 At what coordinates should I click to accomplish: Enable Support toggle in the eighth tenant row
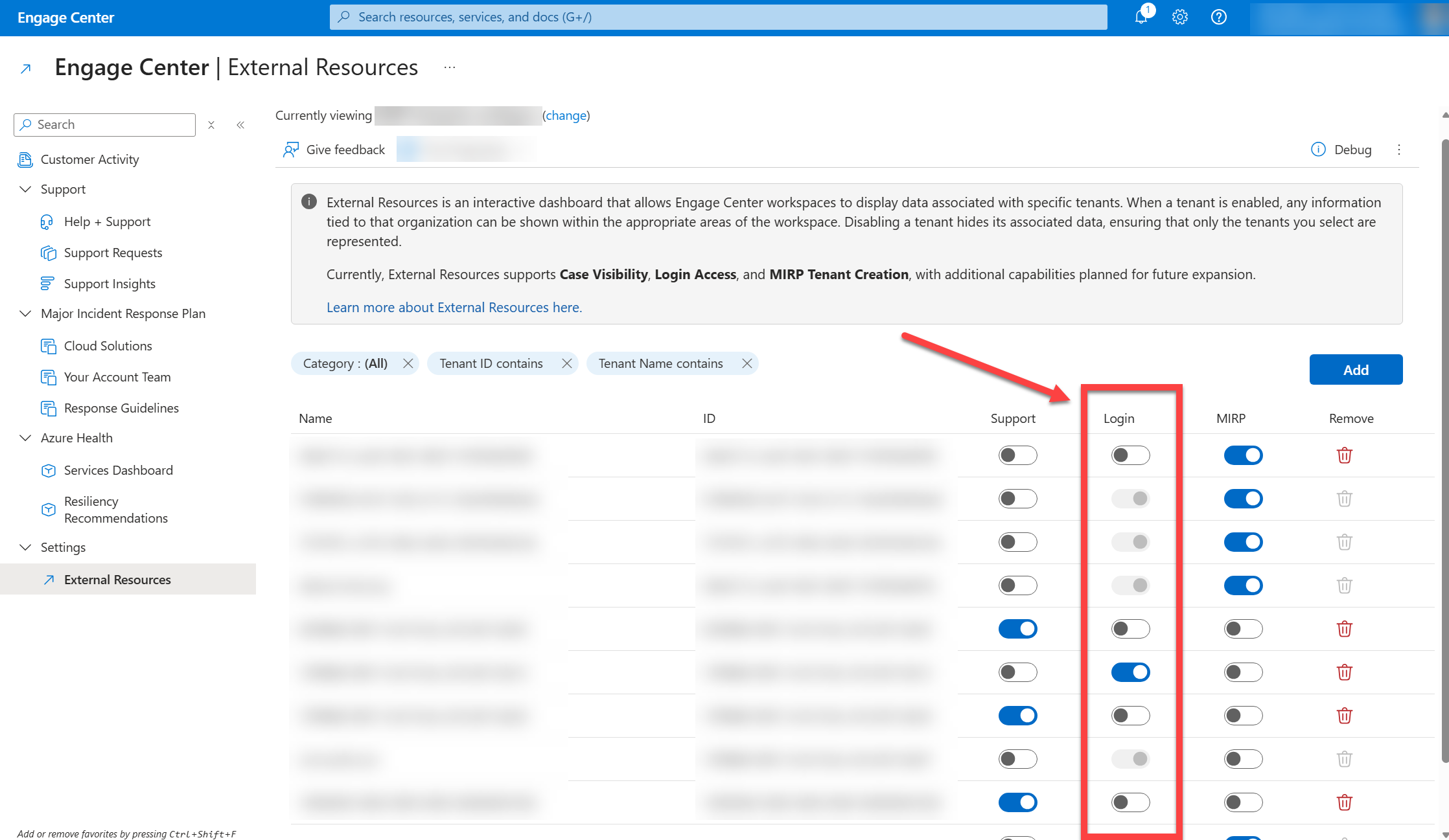[x=1018, y=759]
